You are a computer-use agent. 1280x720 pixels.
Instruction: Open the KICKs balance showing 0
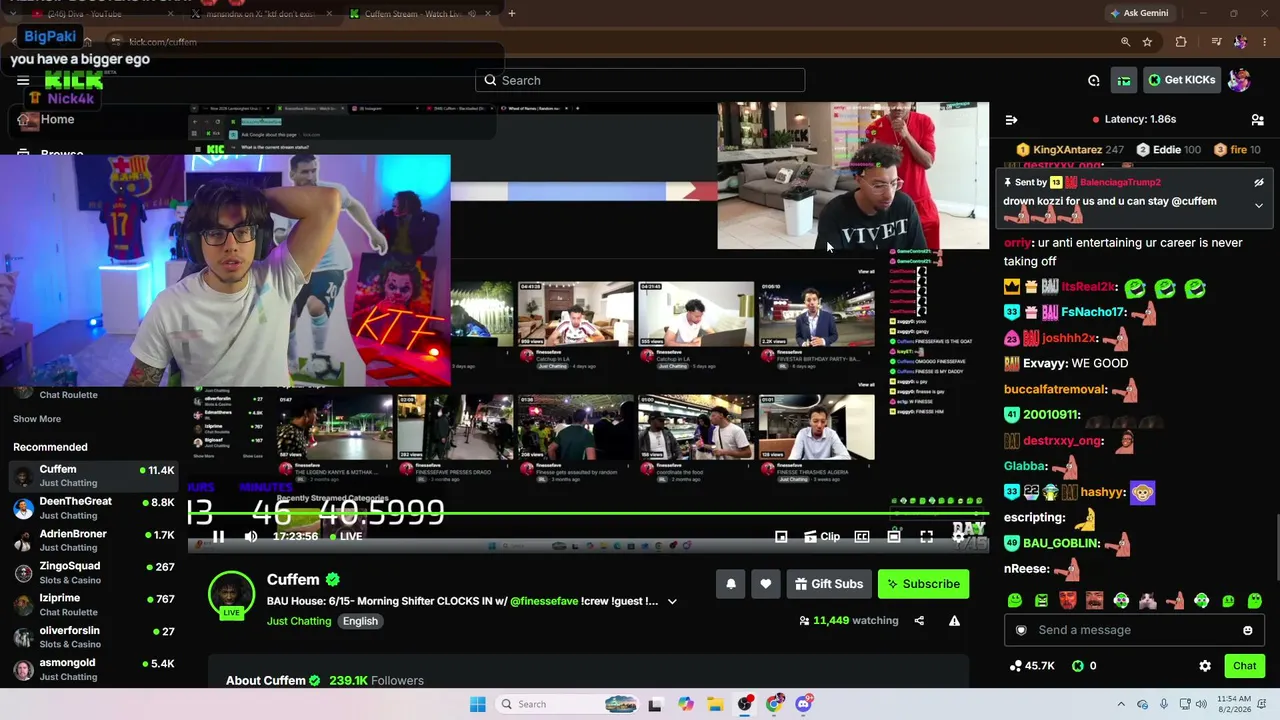(x=1084, y=666)
